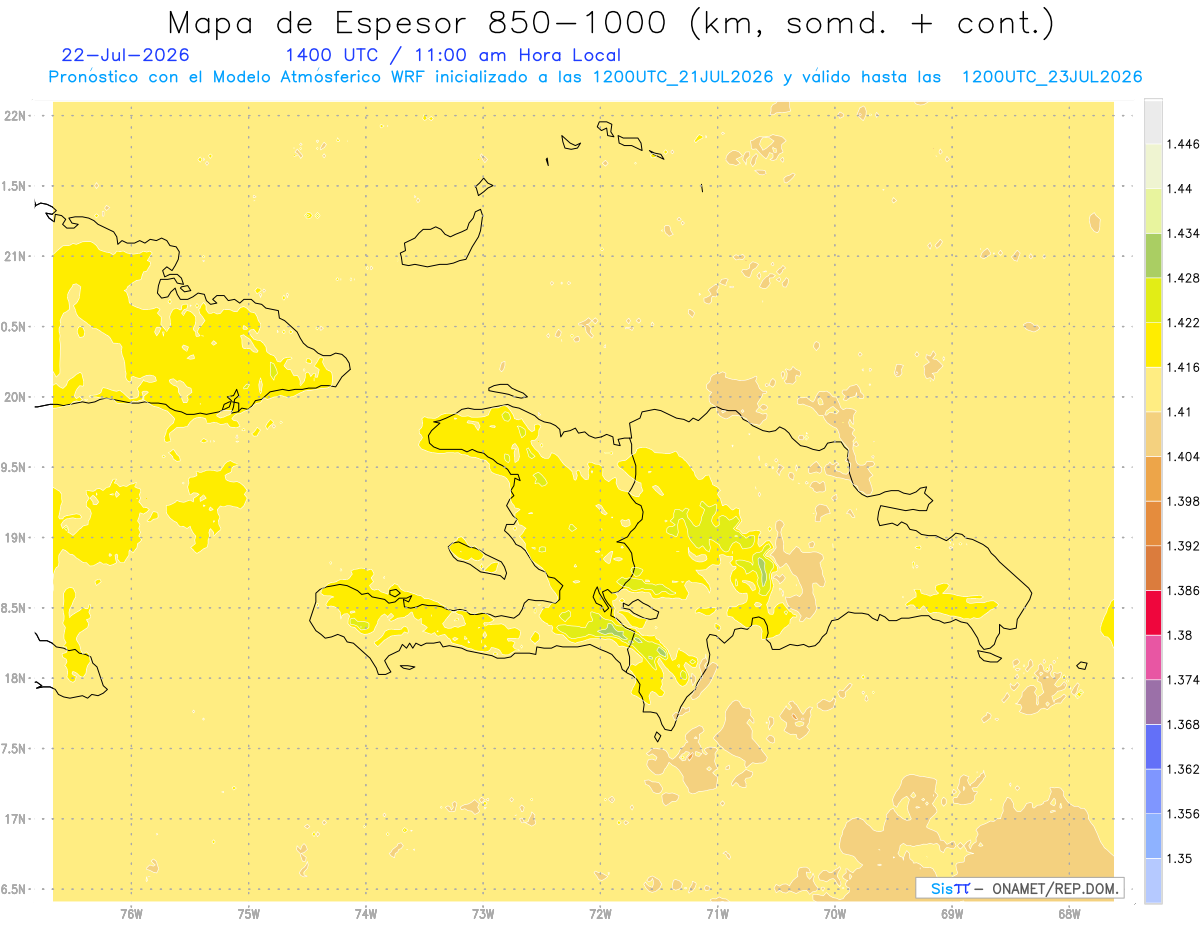Click legend value '1.422'
This screenshot has height=927, width=1200.
click(1184, 322)
